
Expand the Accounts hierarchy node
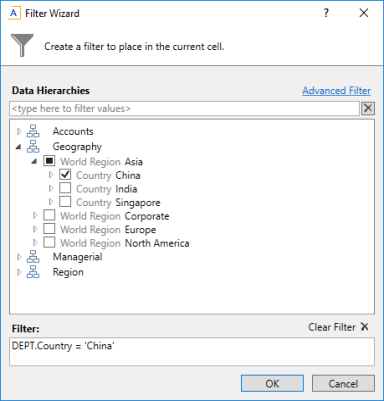[19, 131]
